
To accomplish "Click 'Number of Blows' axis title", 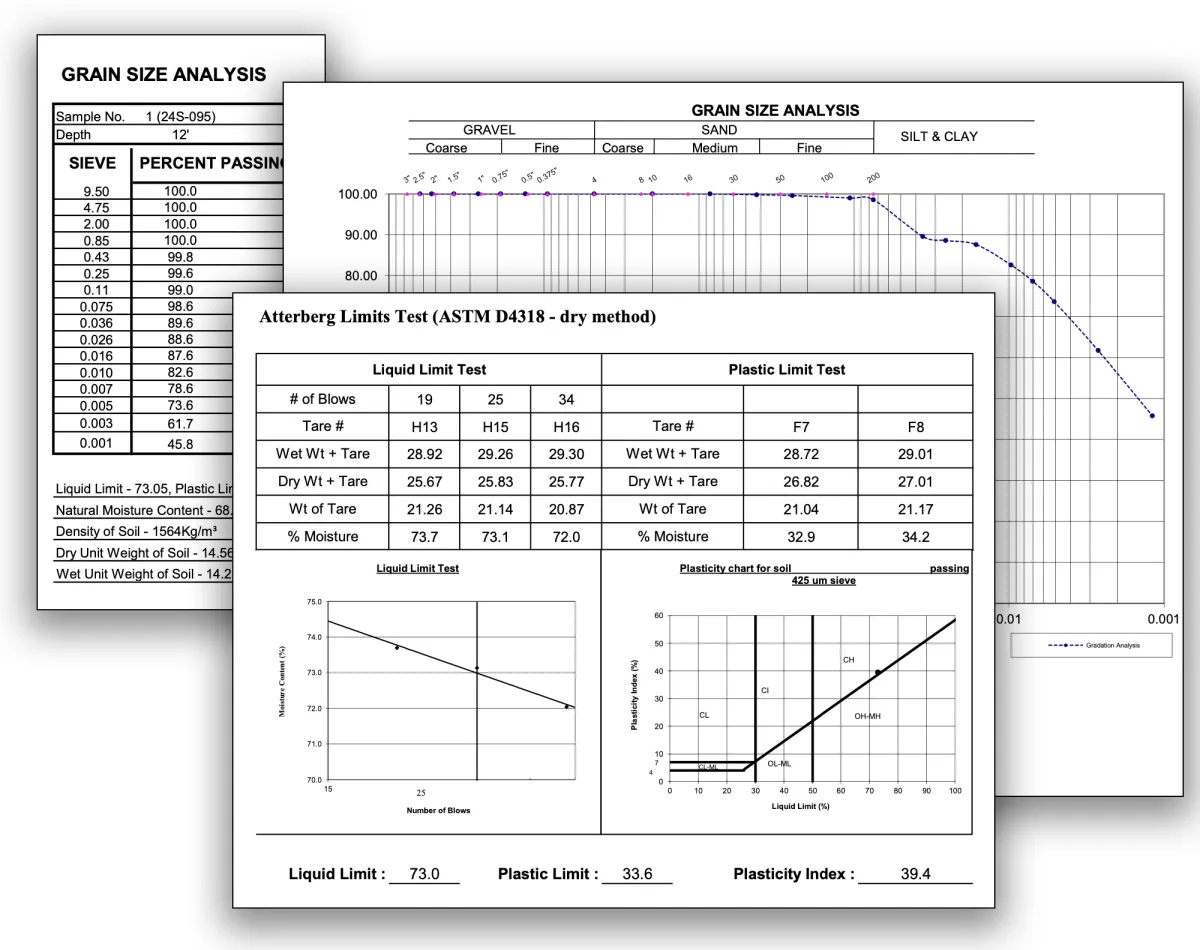I will pyautogui.click(x=438, y=810).
